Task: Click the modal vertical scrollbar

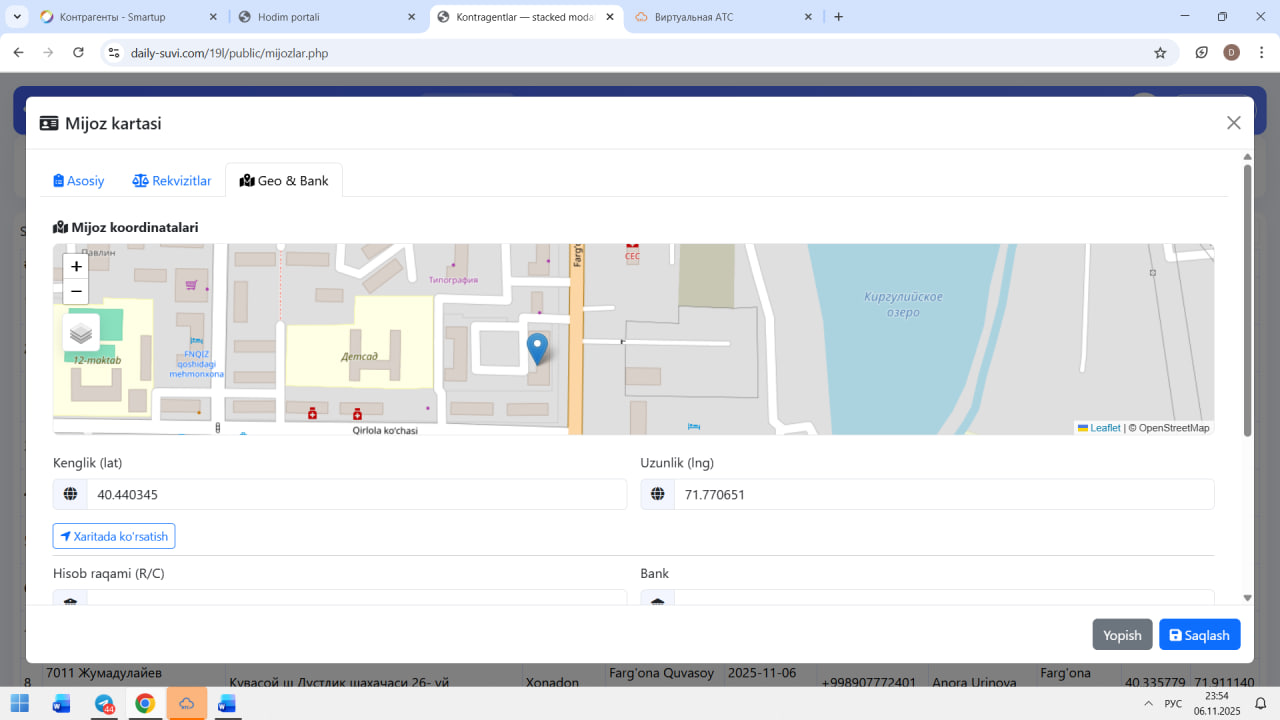Action: (1247, 300)
